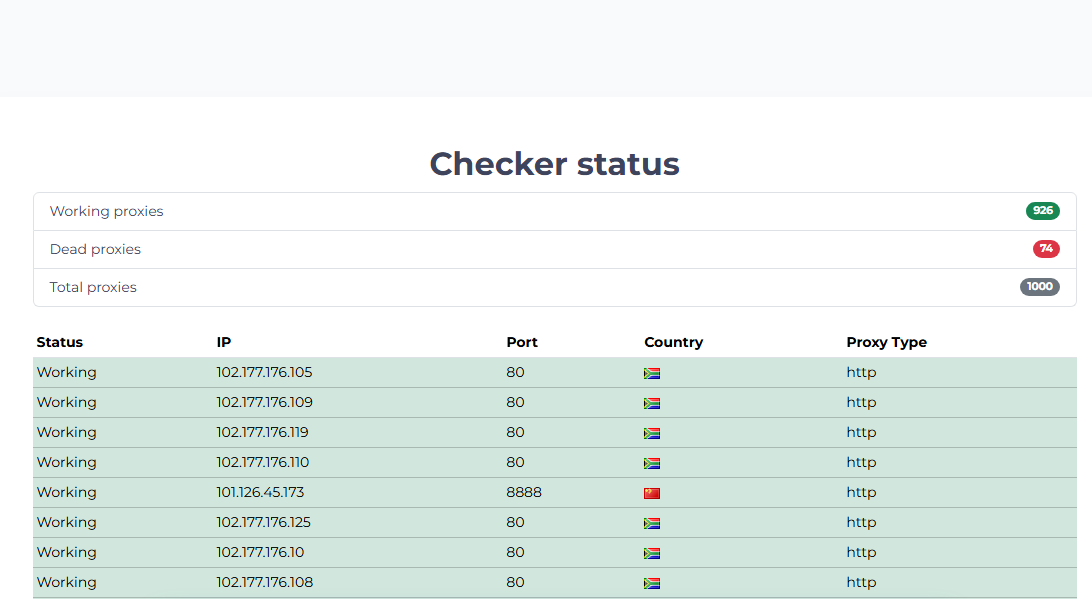
Task: Click the Checker status heading
Action: 554,164
